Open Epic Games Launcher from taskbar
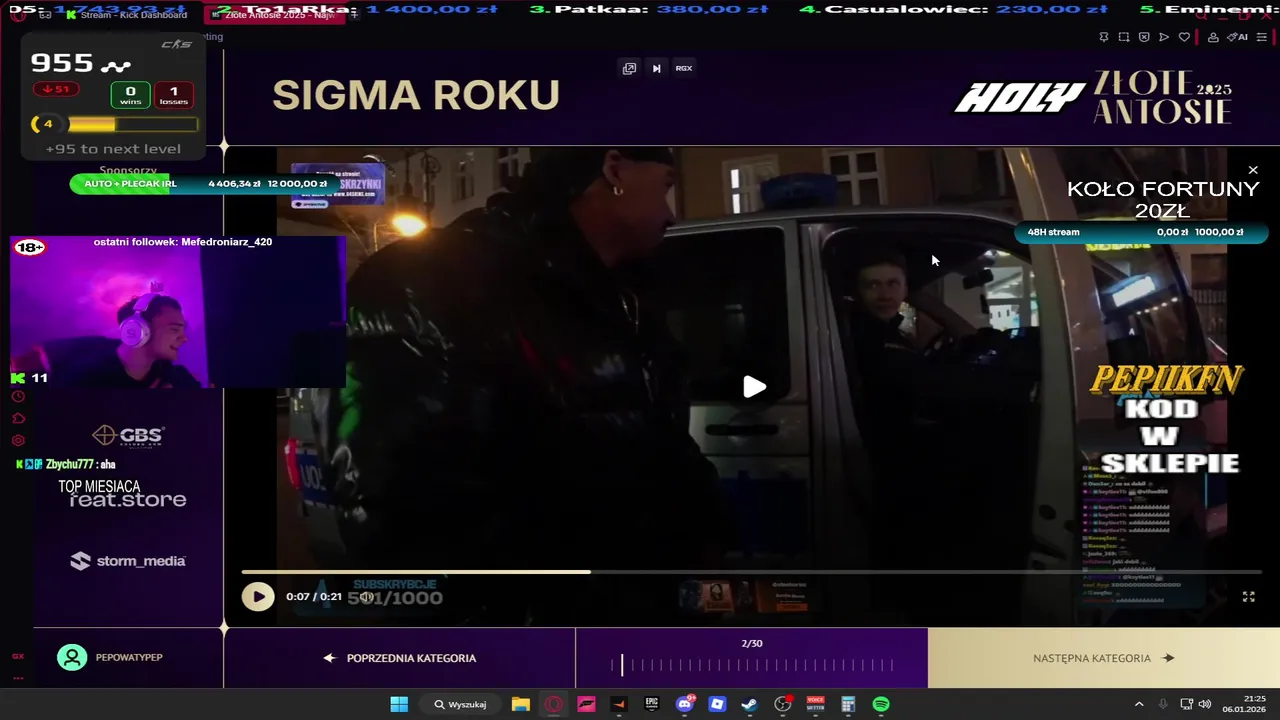Viewport: 1280px width, 720px height. (x=652, y=704)
